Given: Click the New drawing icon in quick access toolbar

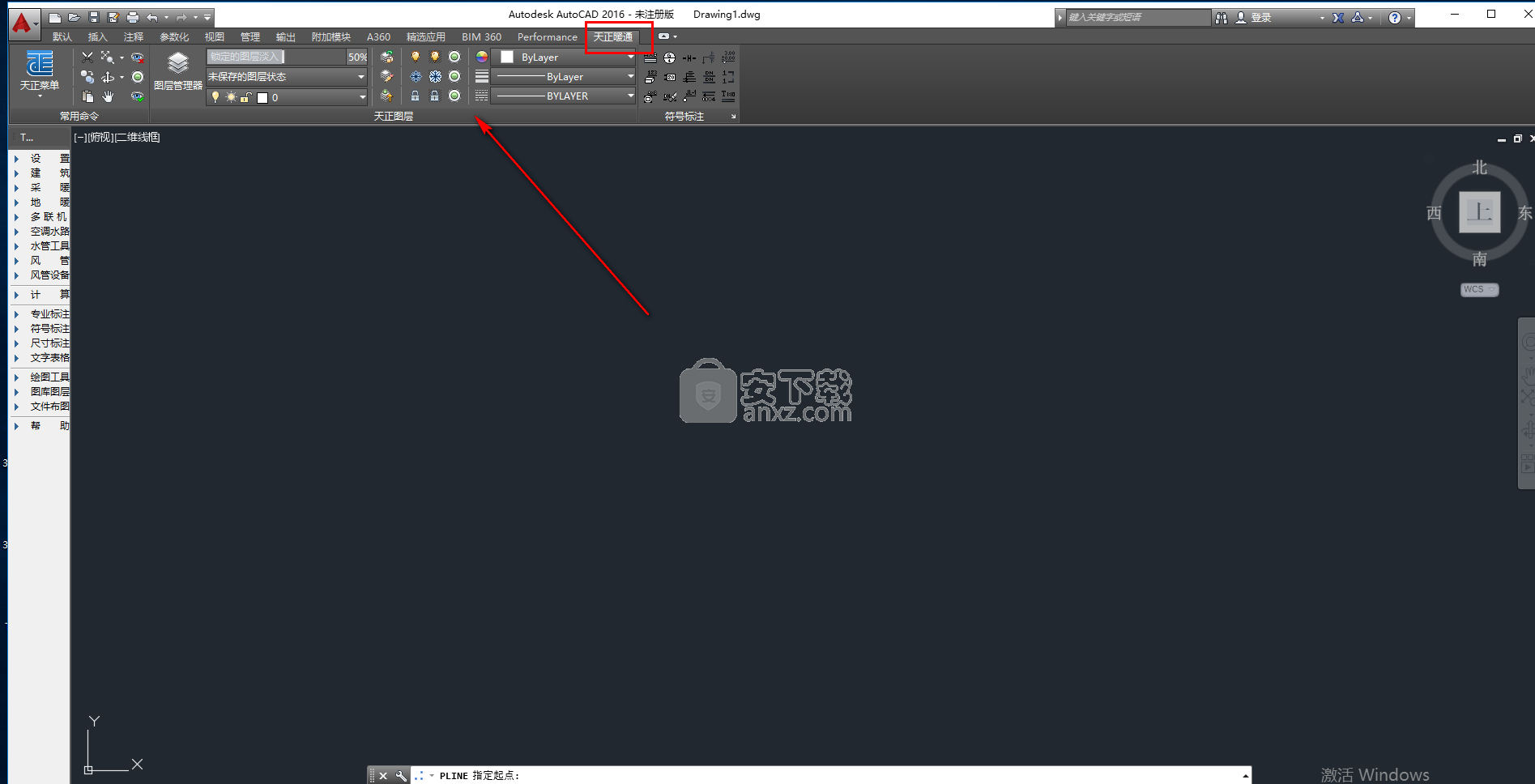Looking at the screenshot, I should coord(54,17).
